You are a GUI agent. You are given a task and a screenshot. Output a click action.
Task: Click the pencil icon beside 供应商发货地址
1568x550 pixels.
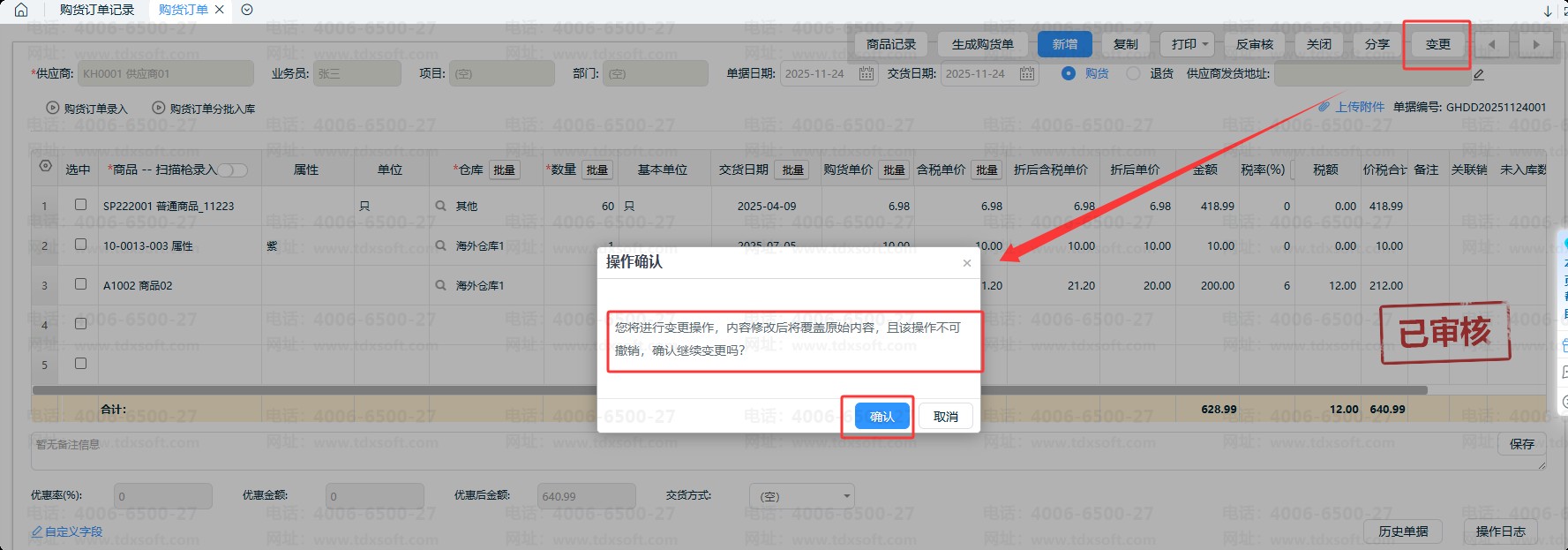(1479, 75)
